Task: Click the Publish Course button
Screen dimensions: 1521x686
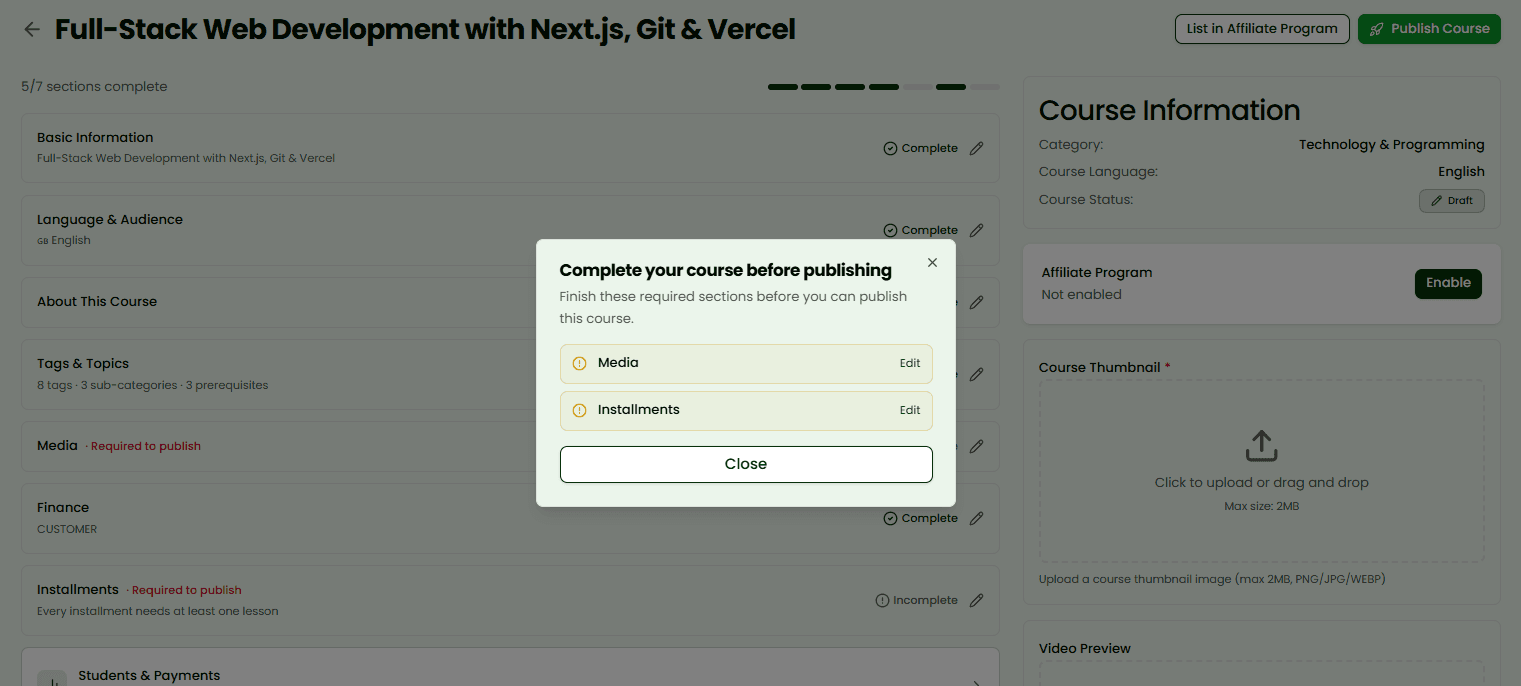Action: pos(1429,29)
